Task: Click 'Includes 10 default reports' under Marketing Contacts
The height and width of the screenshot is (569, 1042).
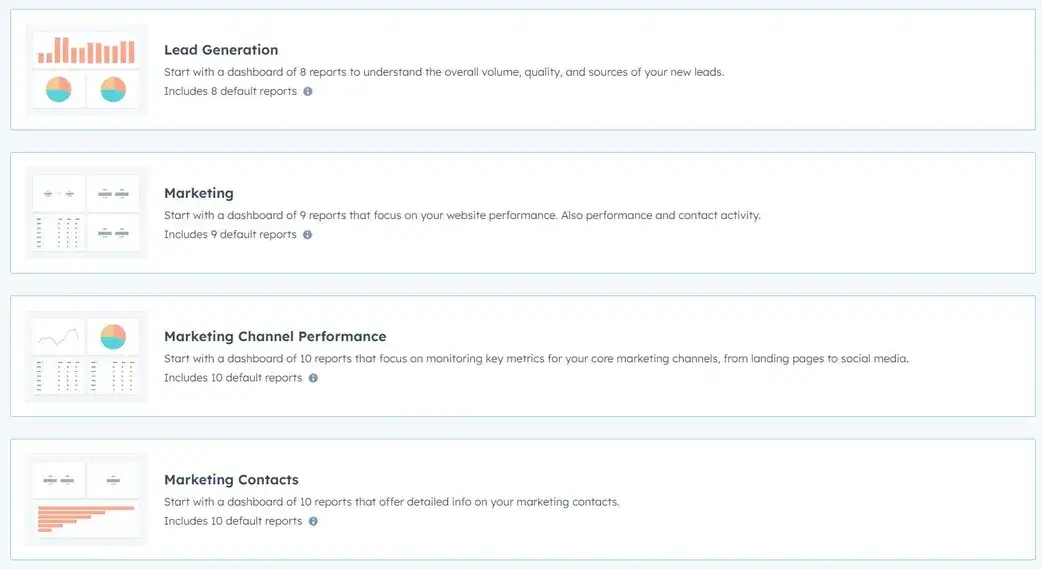Action: (233, 521)
